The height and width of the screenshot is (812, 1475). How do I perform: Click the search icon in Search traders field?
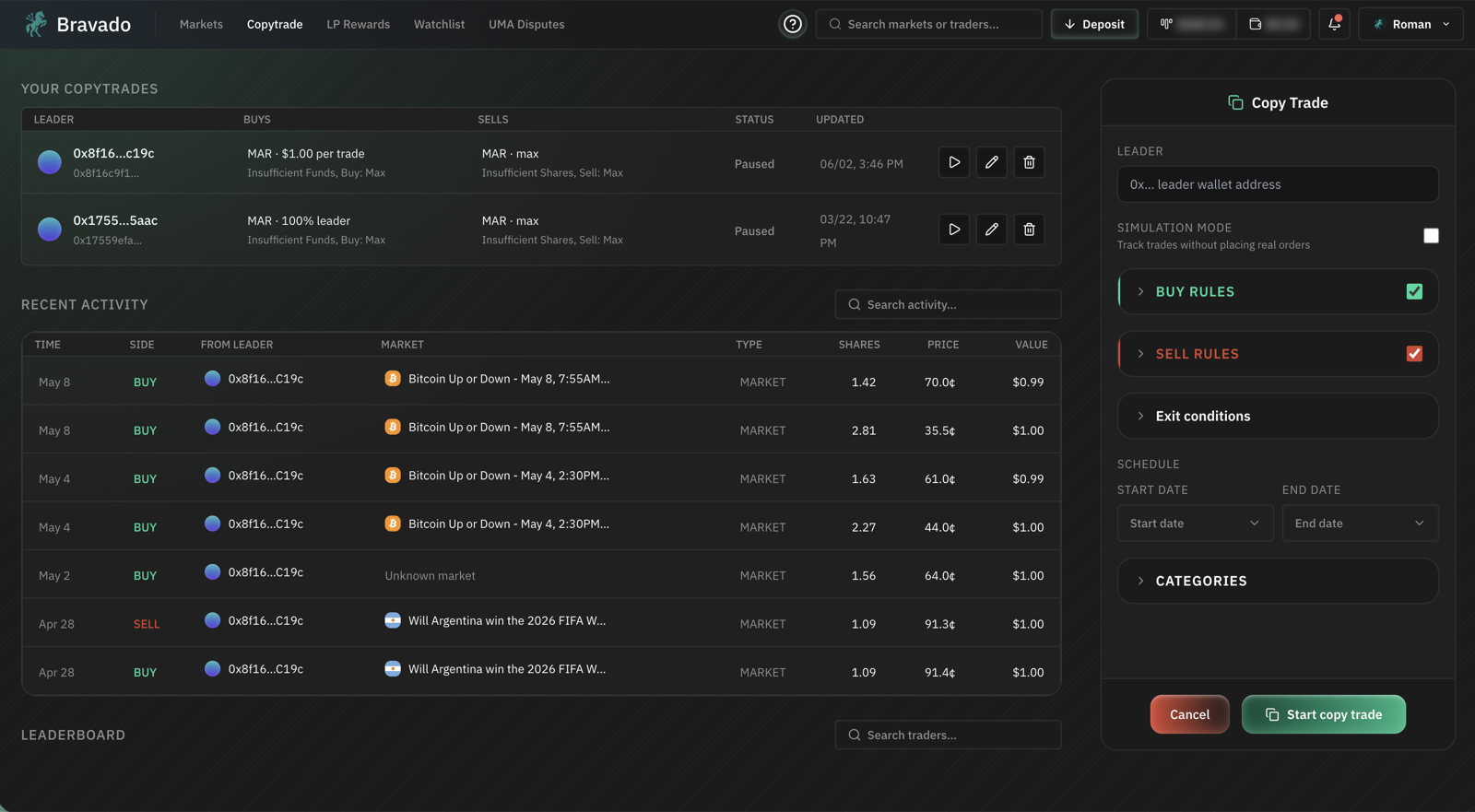coord(855,735)
